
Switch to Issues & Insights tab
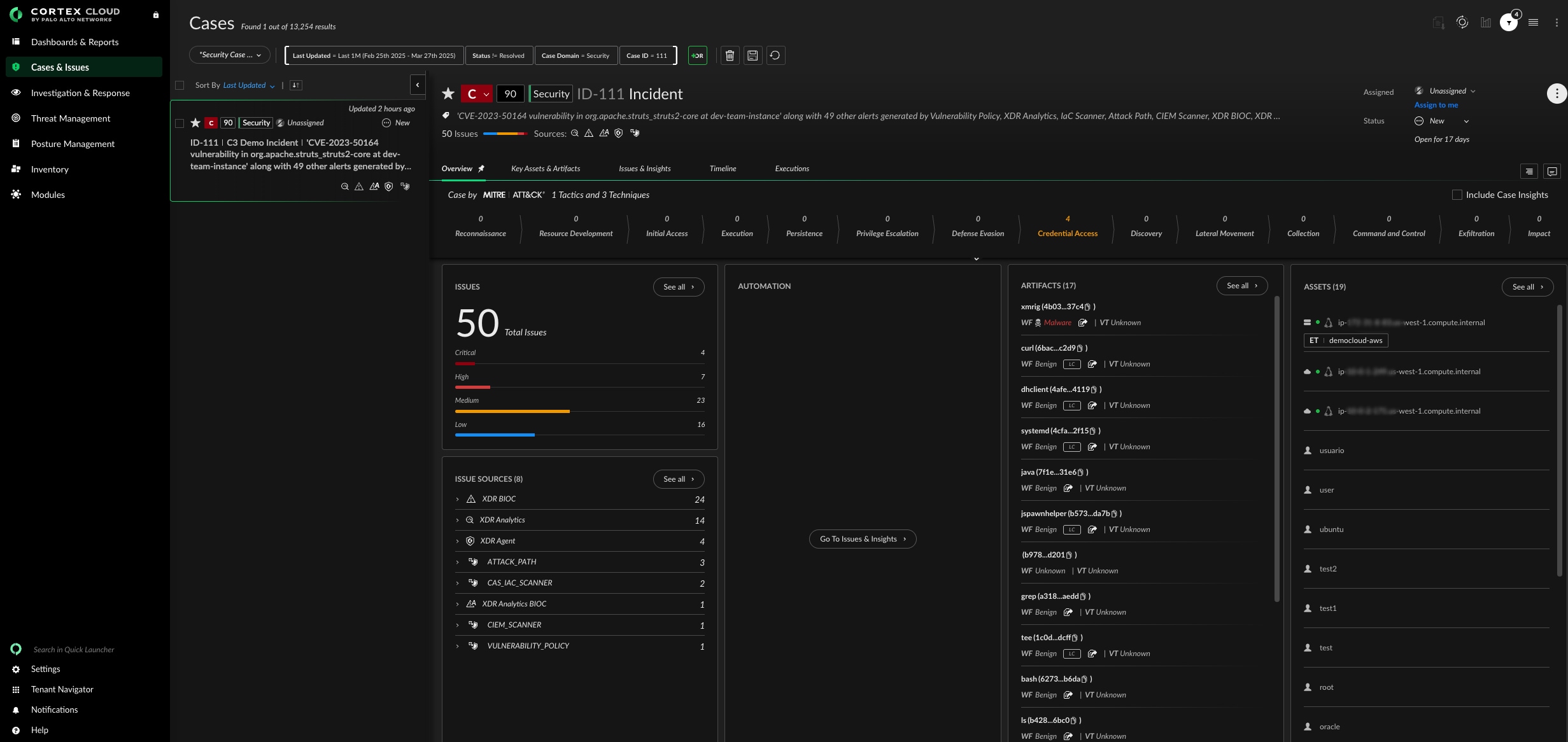[x=644, y=169]
